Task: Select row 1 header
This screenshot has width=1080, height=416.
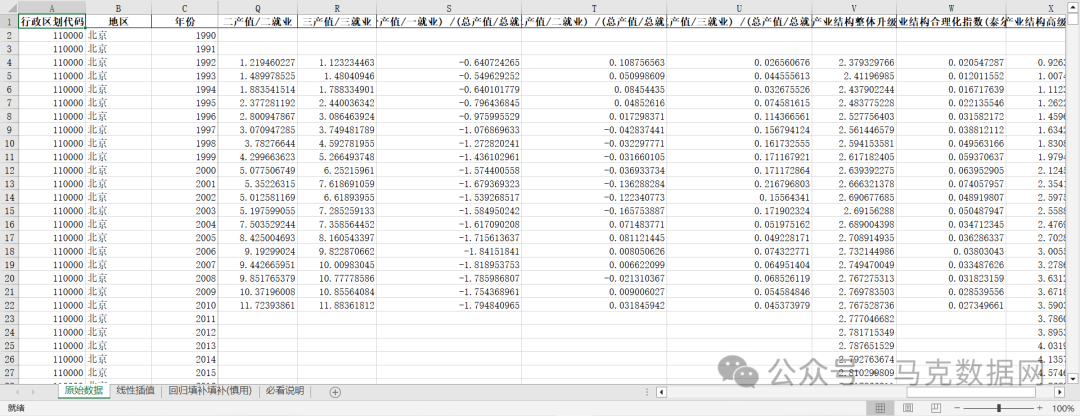Action: click(x=8, y=21)
